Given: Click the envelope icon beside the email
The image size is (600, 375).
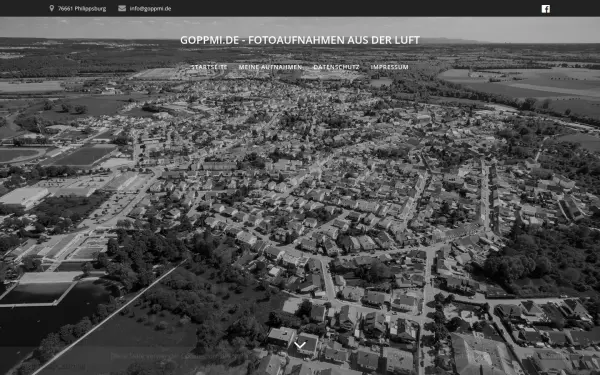Looking at the screenshot, I should coord(122,8).
